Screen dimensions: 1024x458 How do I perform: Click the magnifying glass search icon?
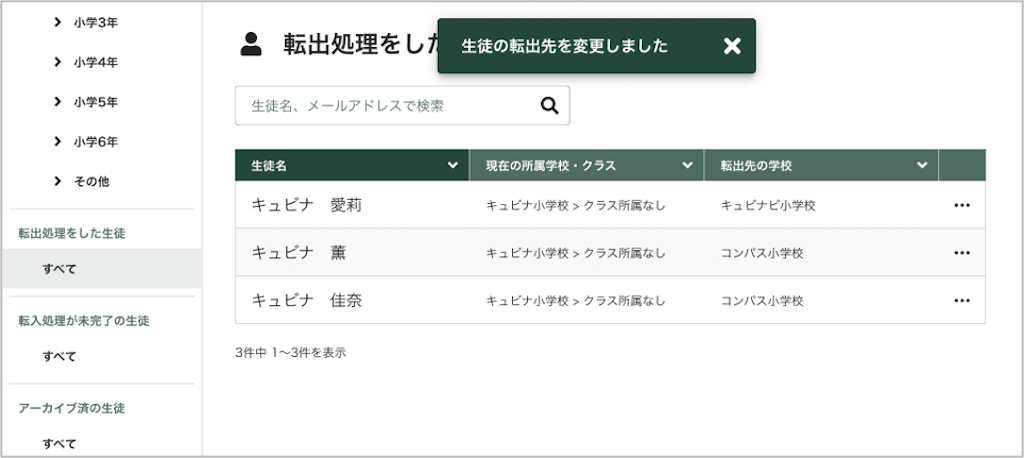(549, 106)
